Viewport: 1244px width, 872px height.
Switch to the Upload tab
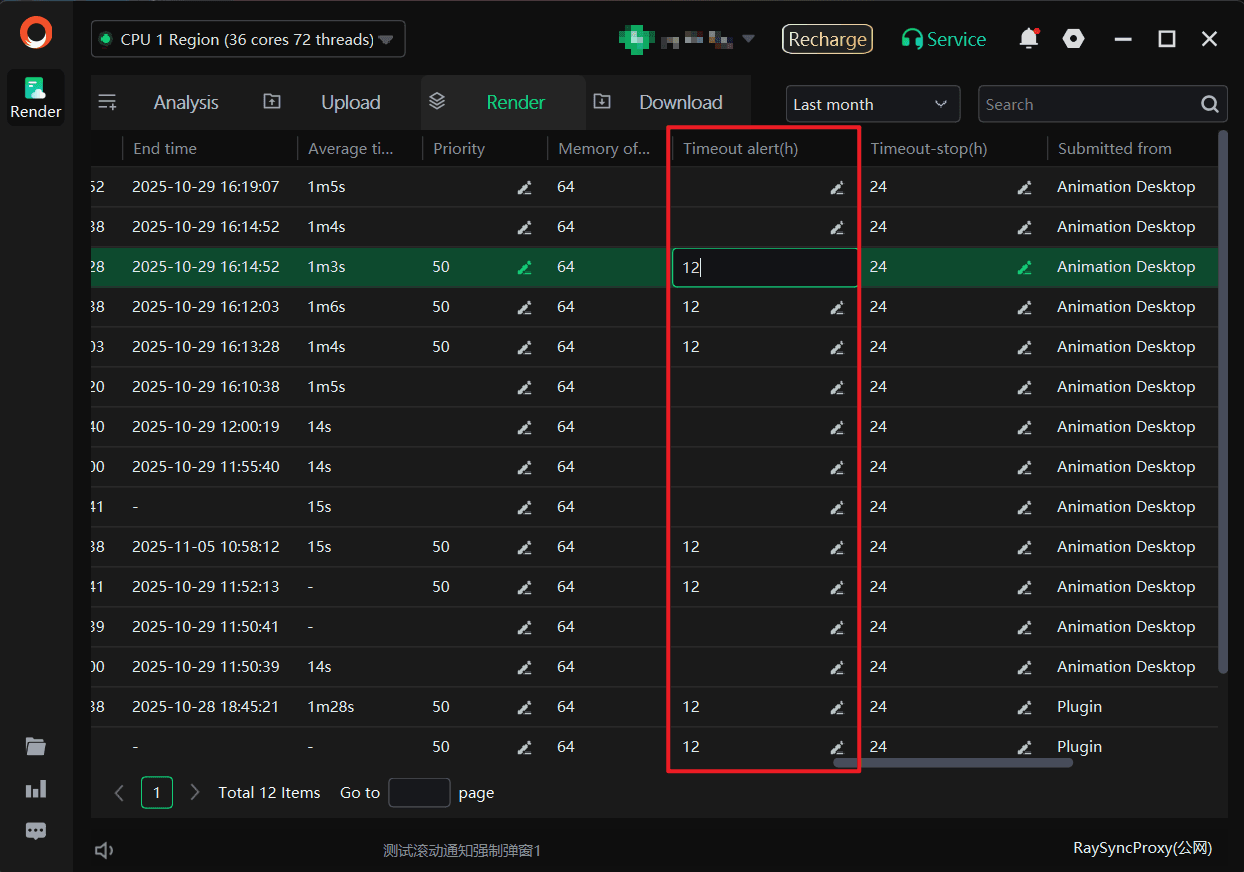click(350, 103)
